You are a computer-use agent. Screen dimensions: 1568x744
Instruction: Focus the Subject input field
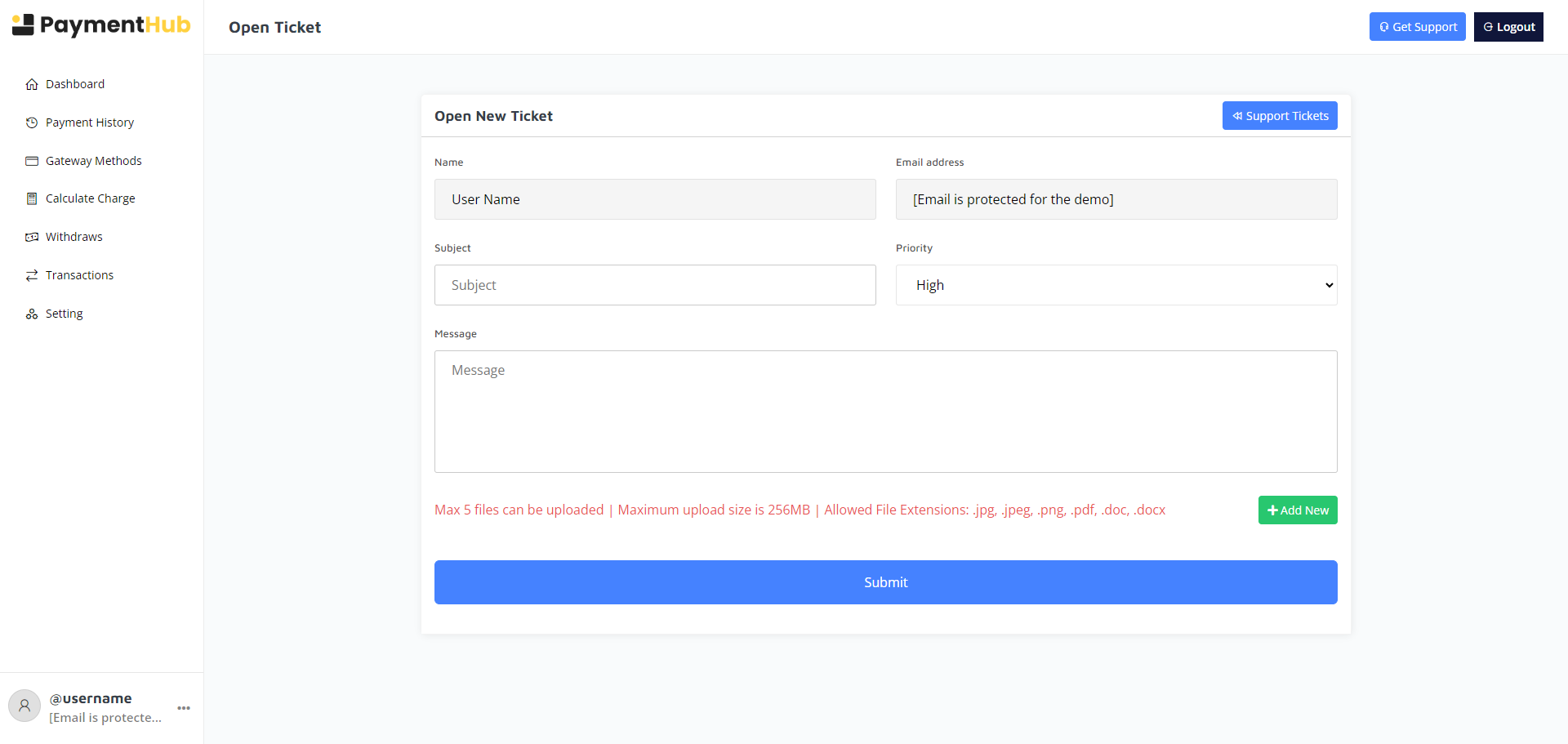point(654,285)
